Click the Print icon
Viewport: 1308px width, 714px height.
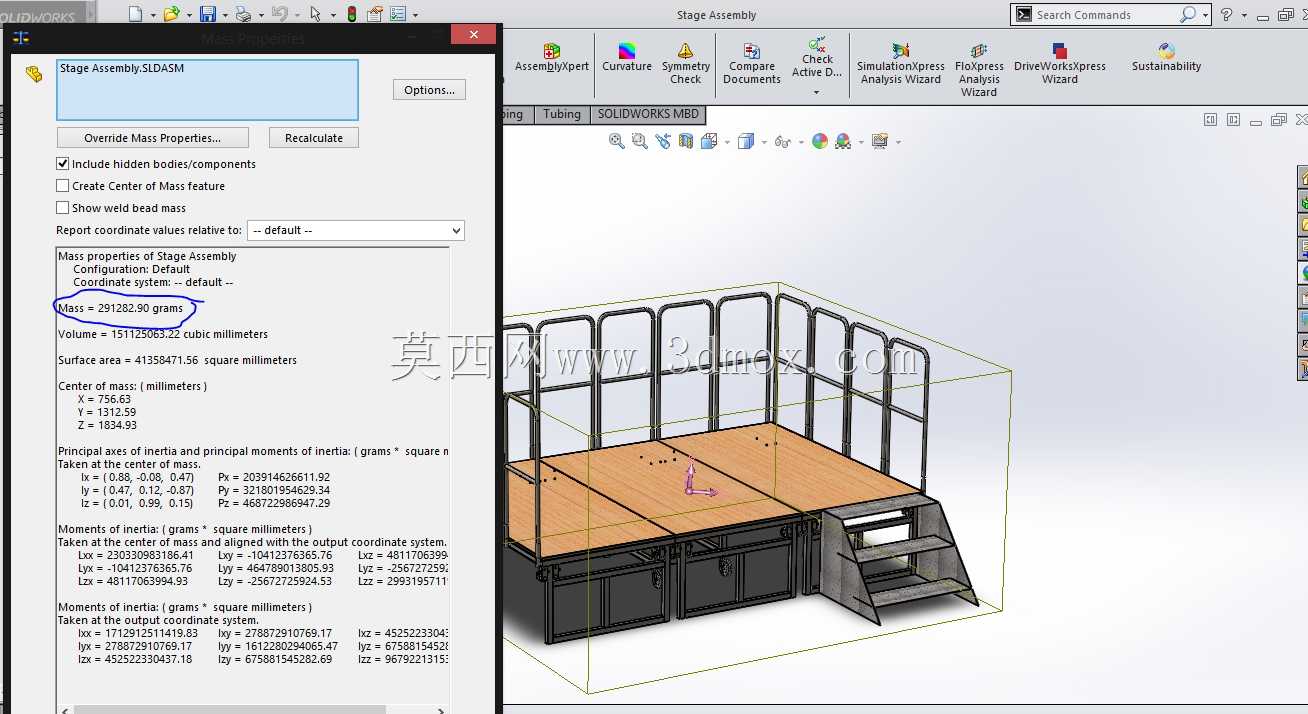point(243,14)
